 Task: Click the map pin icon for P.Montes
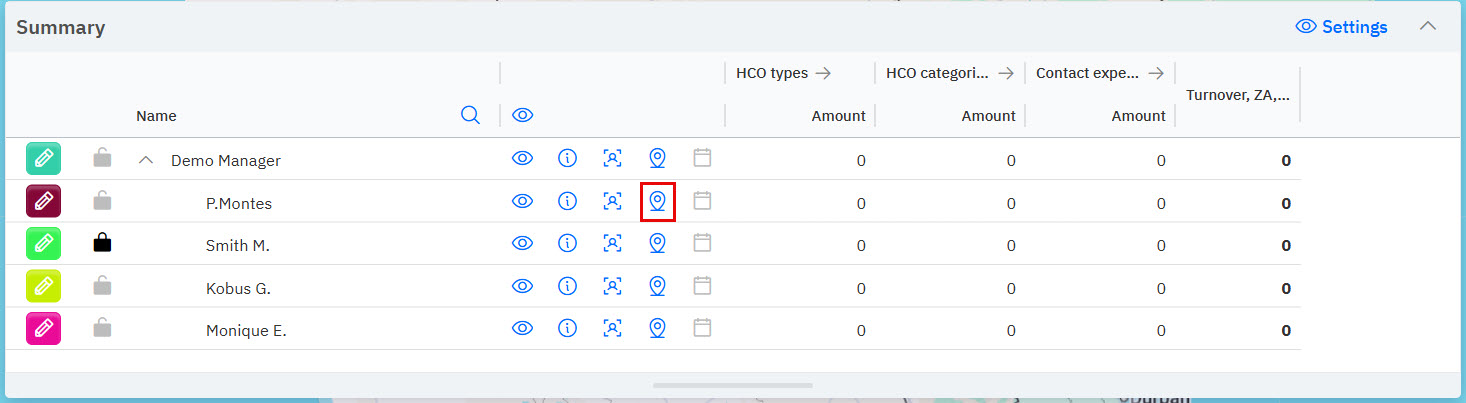[x=657, y=202]
